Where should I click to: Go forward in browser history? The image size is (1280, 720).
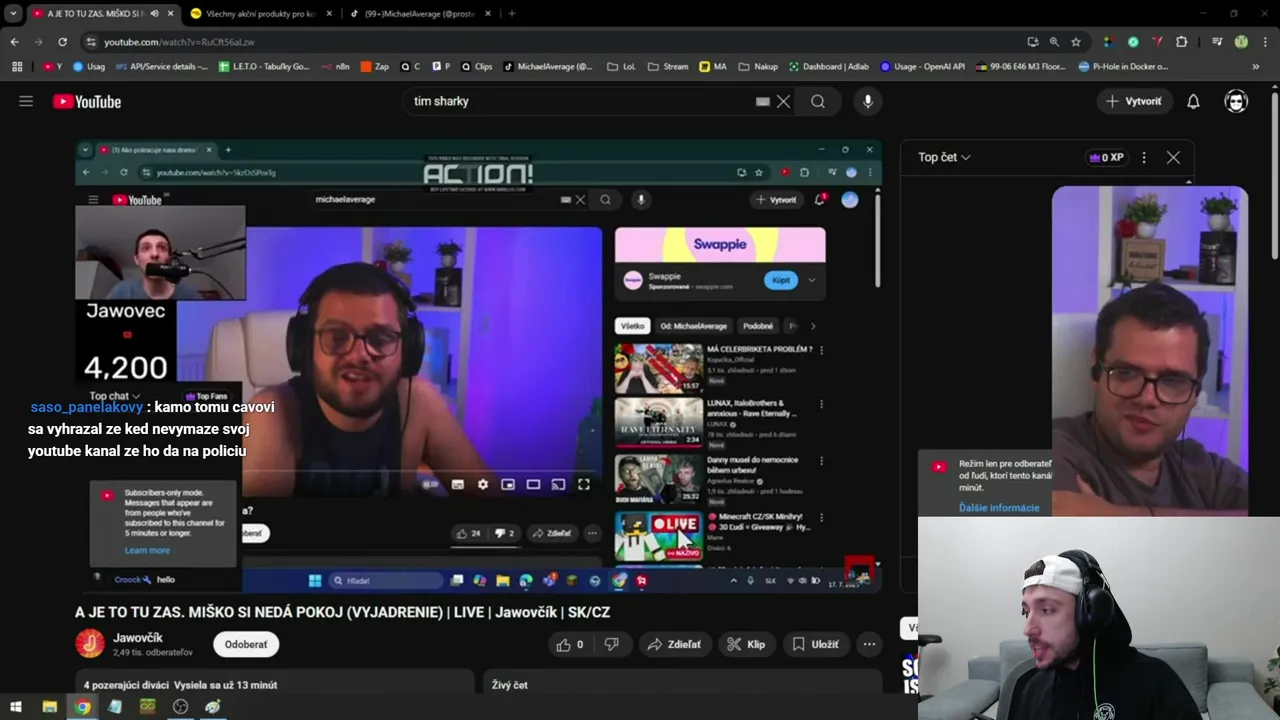pyautogui.click(x=38, y=42)
